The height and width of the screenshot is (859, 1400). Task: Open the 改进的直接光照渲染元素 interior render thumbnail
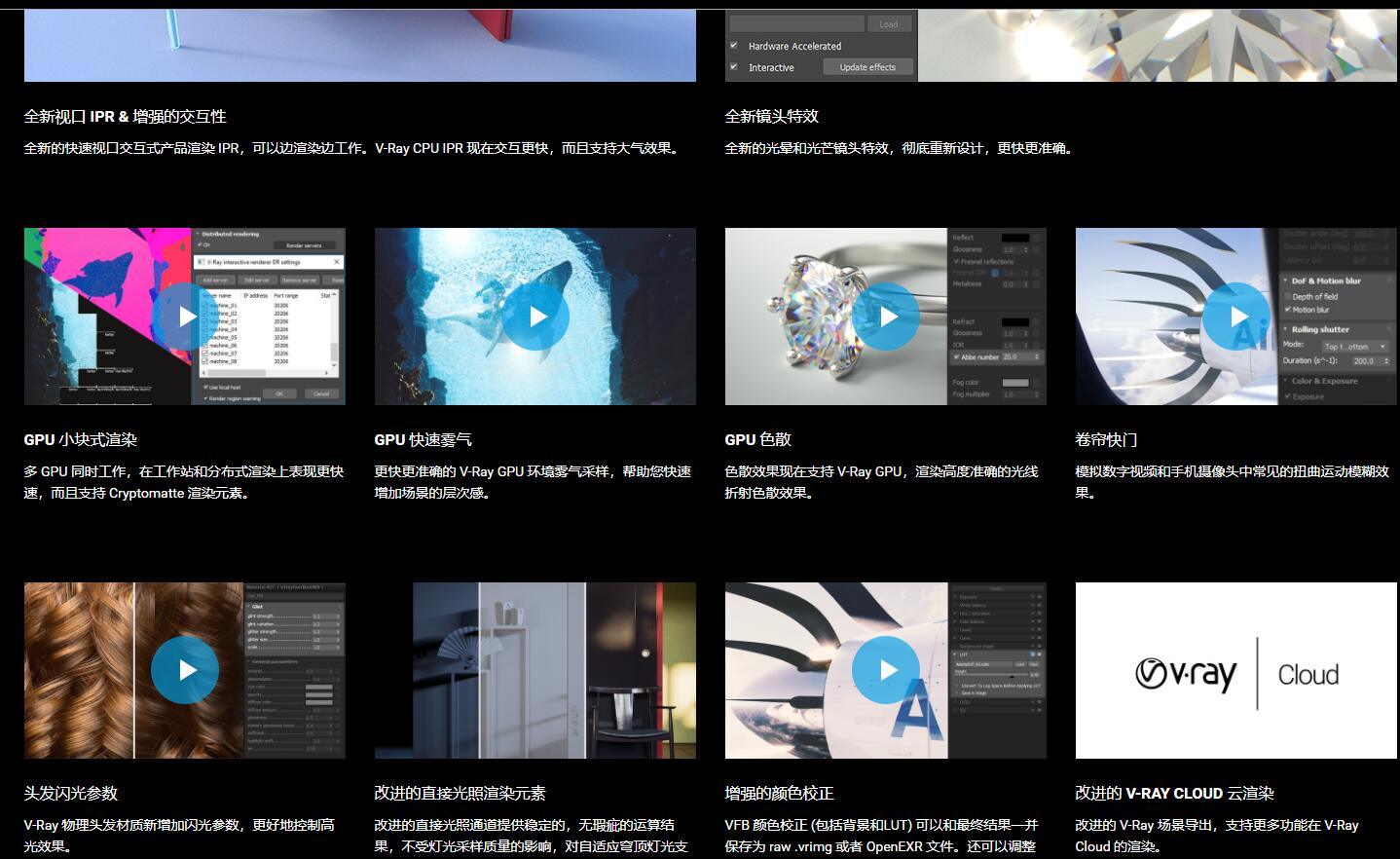(535, 671)
